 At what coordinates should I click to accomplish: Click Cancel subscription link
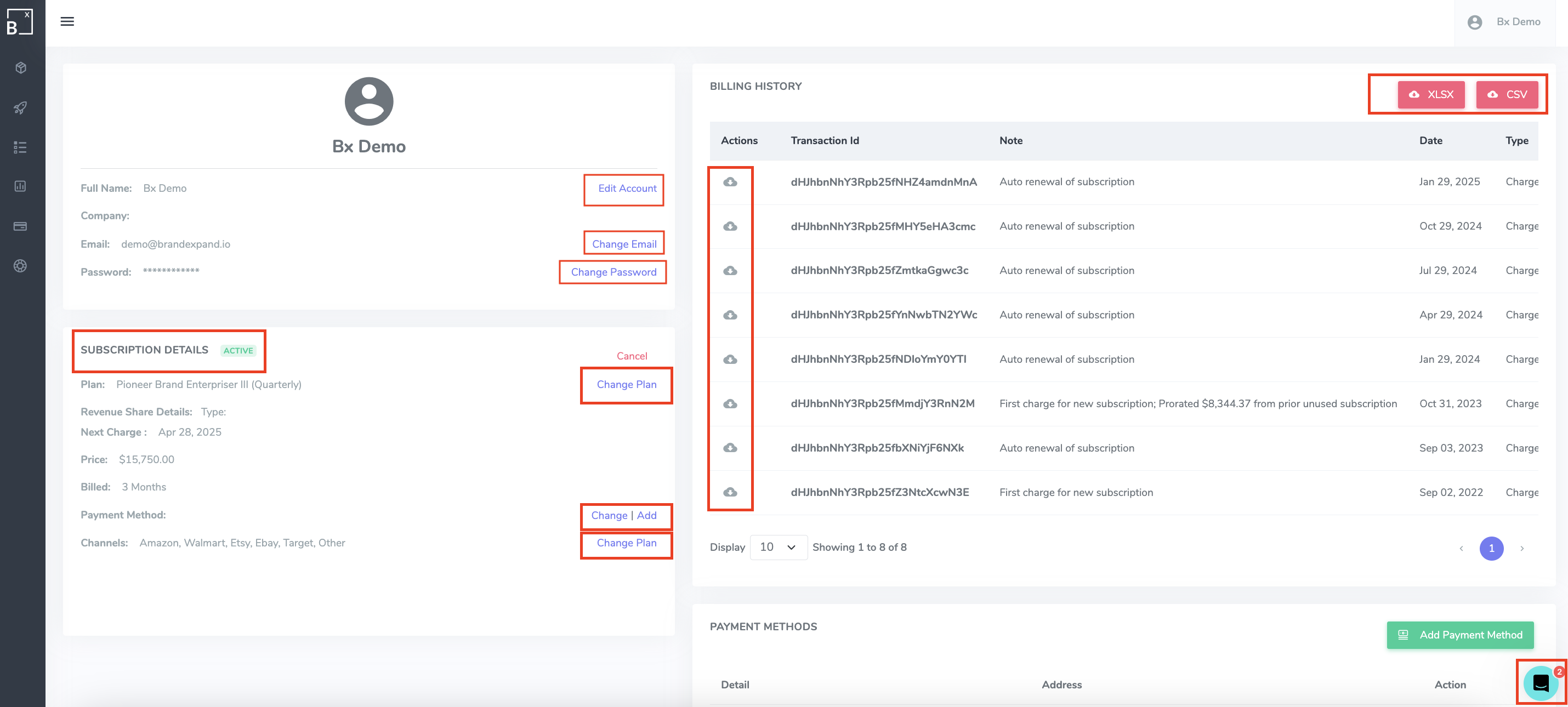631,356
